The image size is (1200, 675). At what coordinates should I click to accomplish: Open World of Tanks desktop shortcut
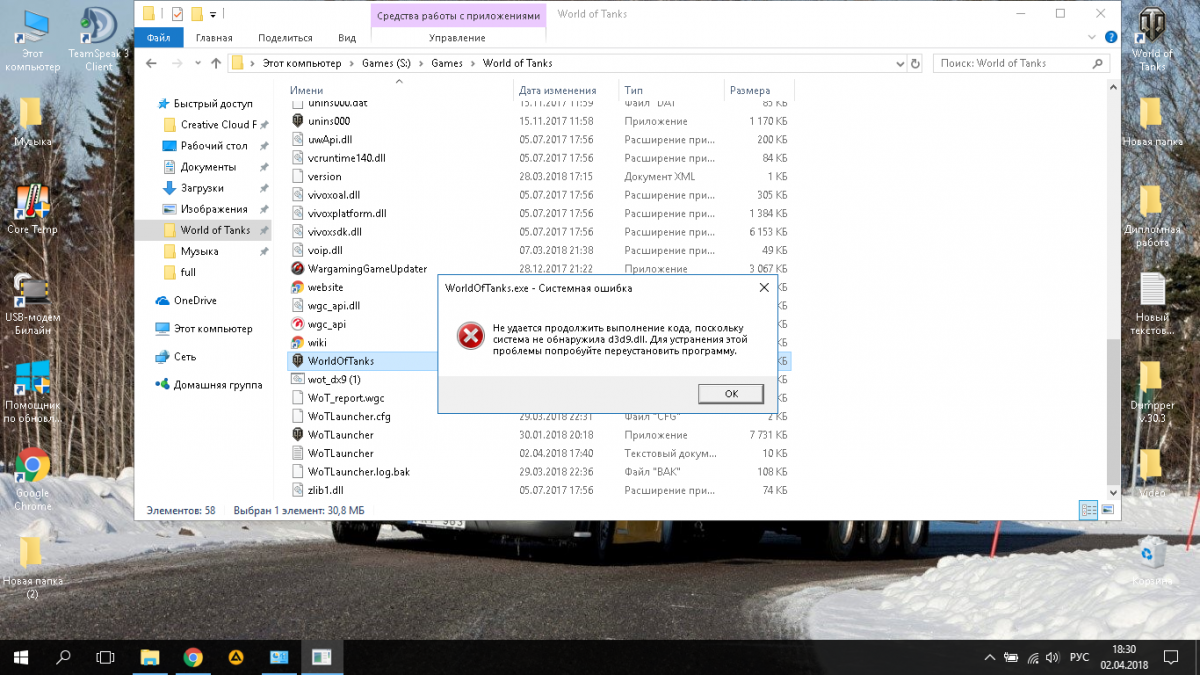coord(1151,28)
